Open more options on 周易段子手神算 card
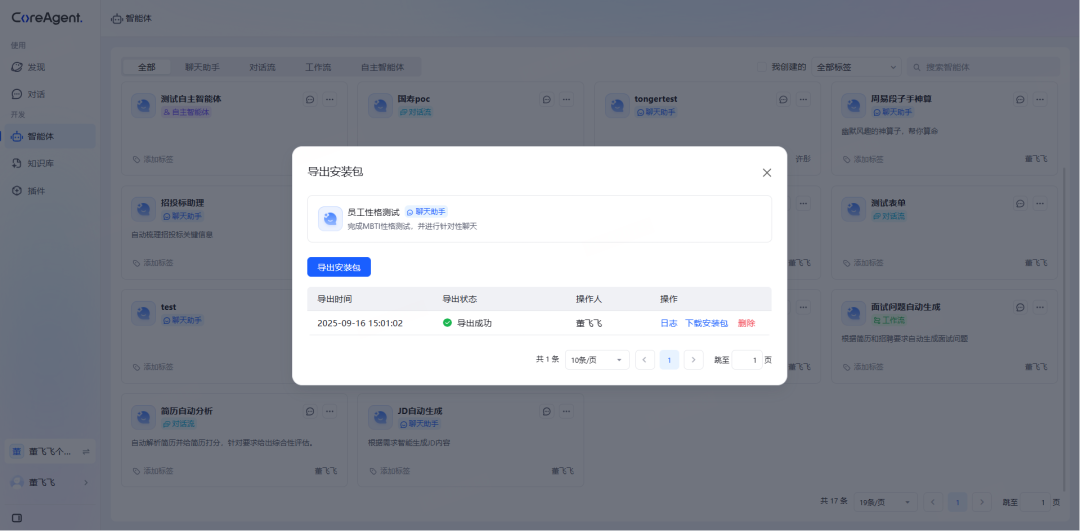This screenshot has height=531, width=1080. coord(1040,100)
